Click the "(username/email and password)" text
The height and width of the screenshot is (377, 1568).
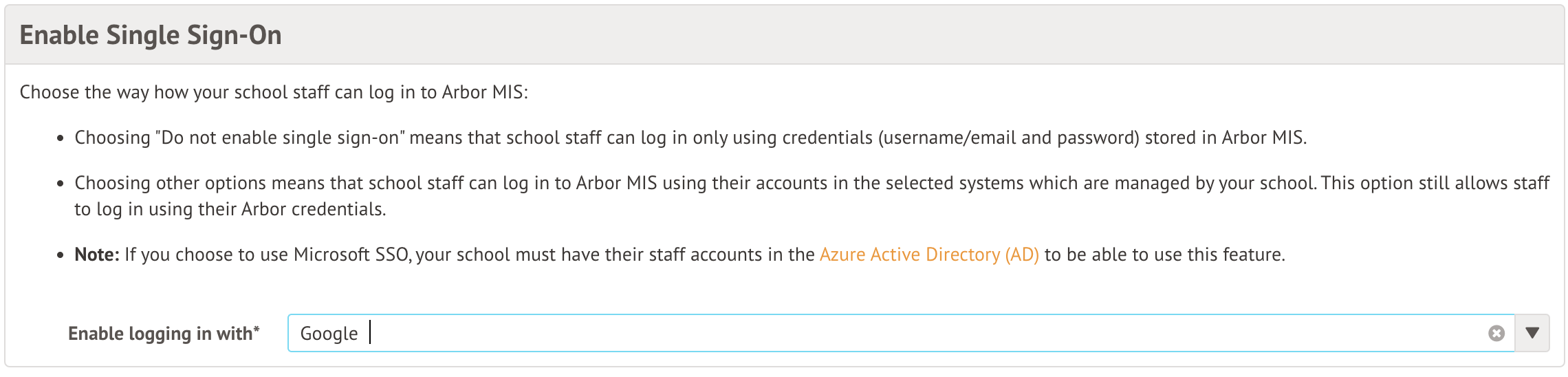point(1008,138)
